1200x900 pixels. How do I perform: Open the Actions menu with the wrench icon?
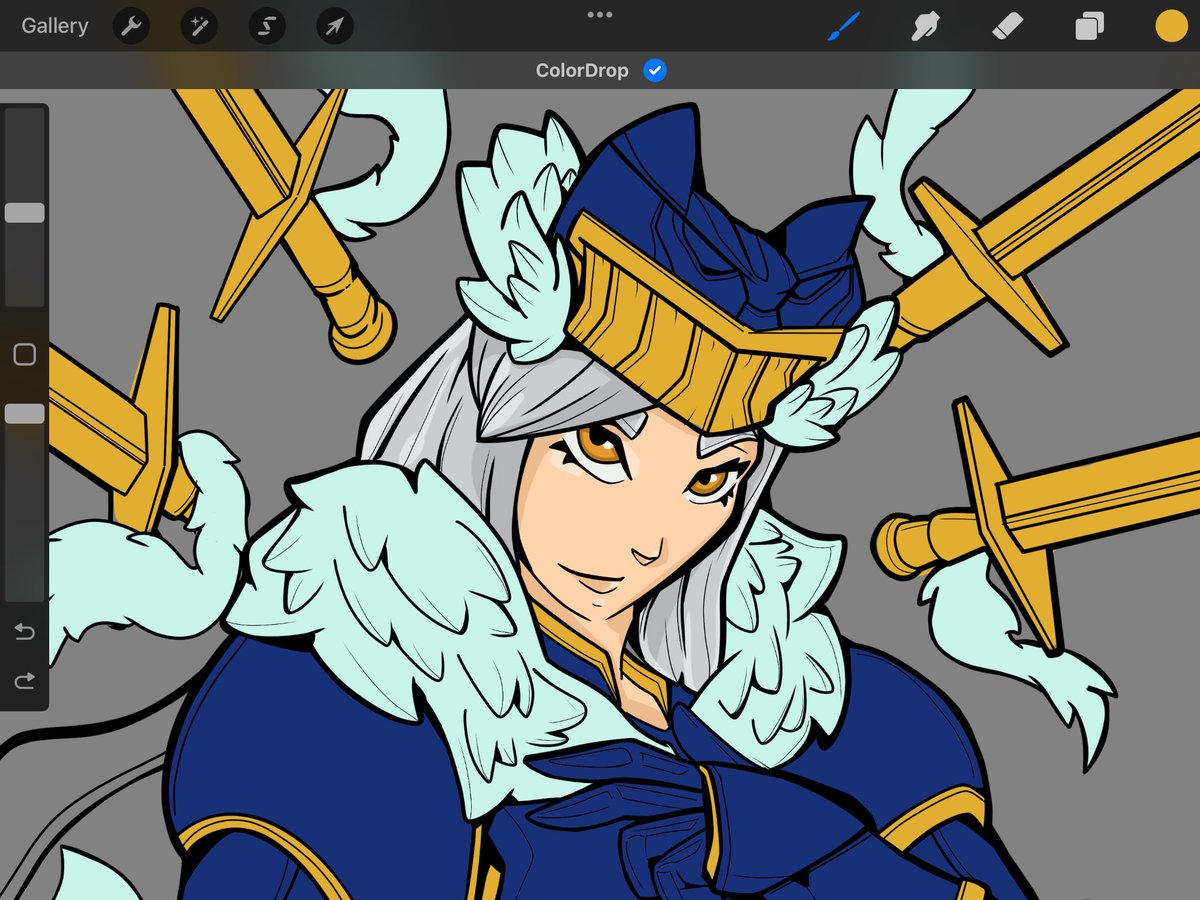pos(131,26)
